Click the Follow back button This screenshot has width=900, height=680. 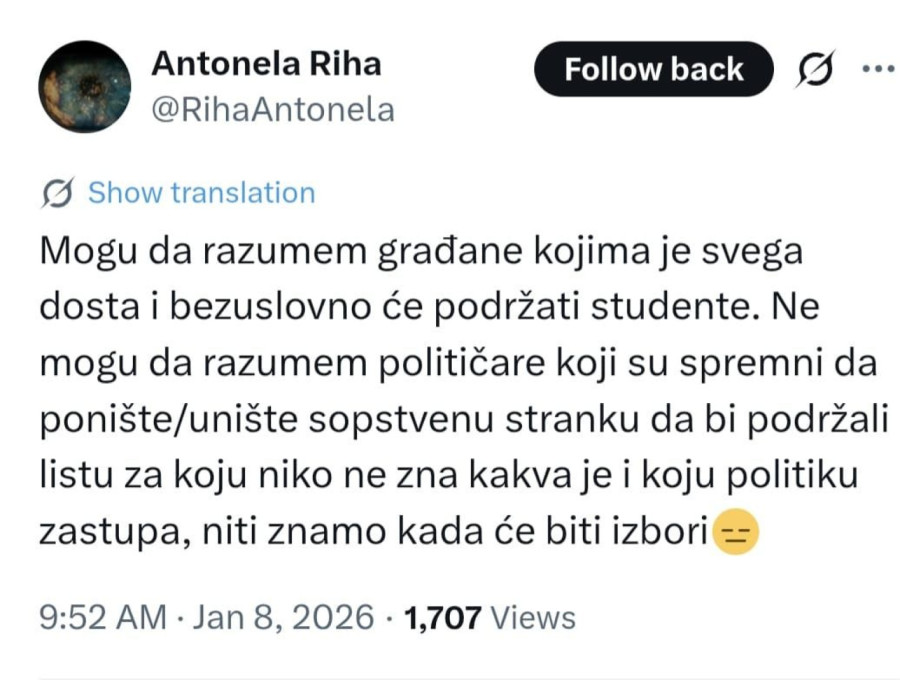[653, 68]
